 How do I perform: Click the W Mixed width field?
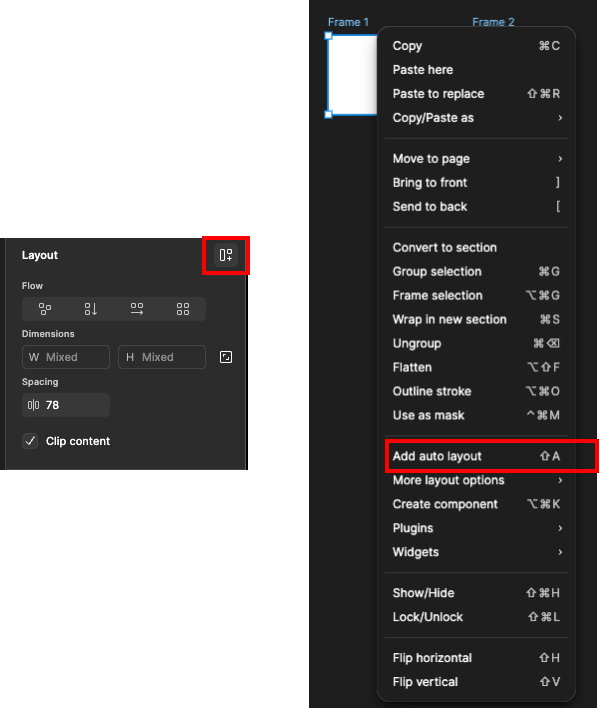point(66,357)
